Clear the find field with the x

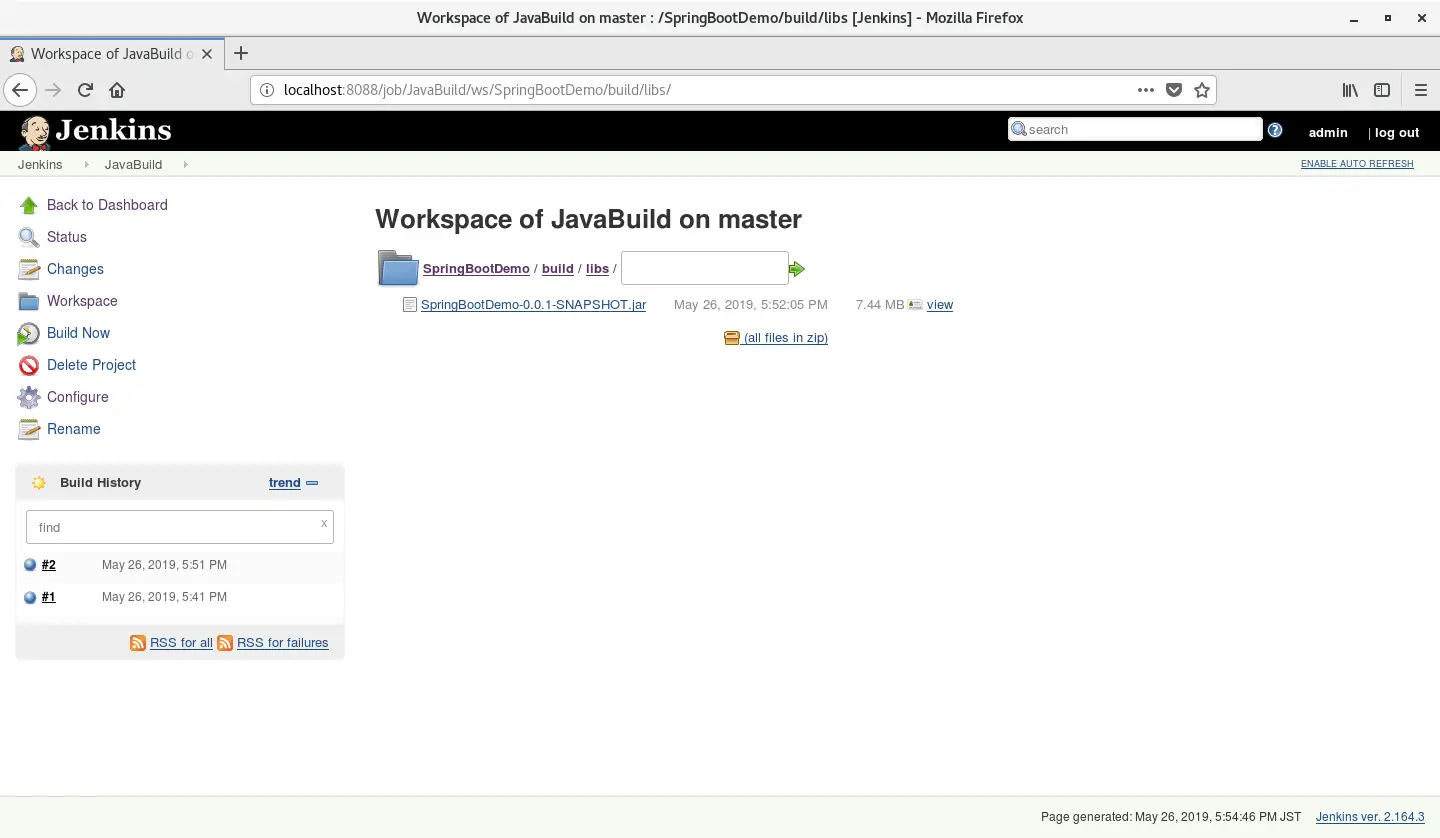(324, 523)
